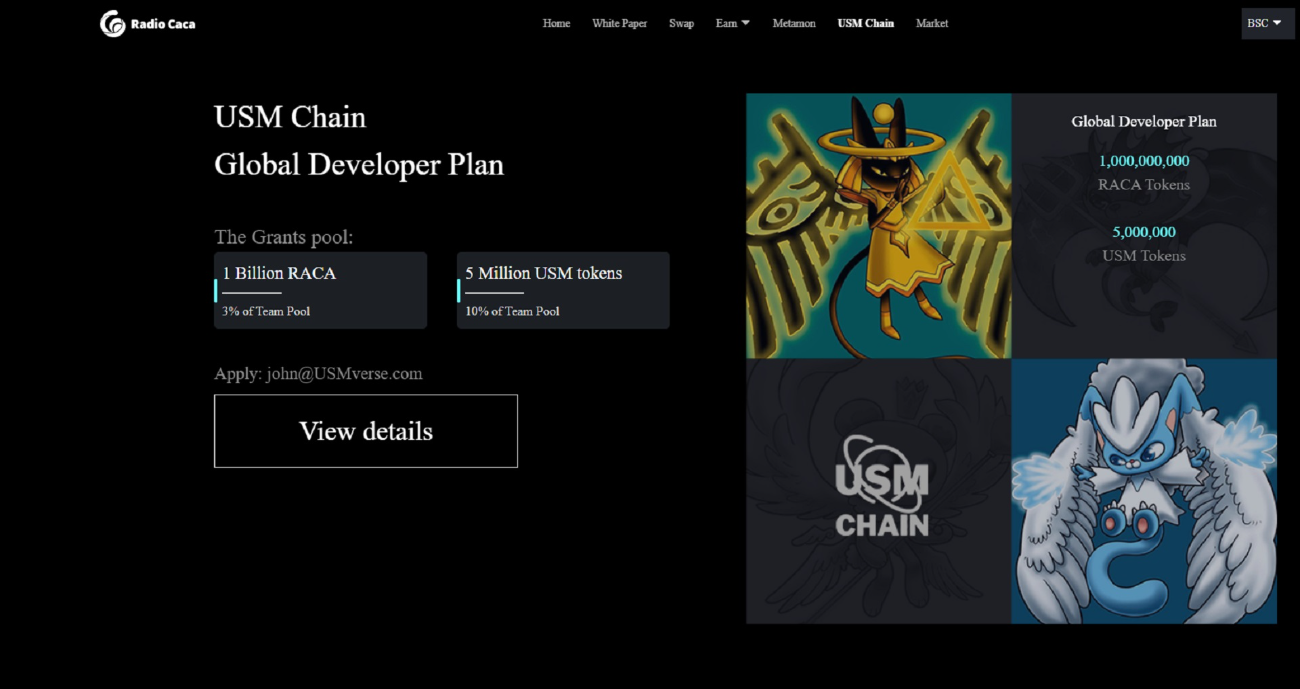The width and height of the screenshot is (1300, 689).
Task: Select the USM Chain nav item
Action: pos(865,23)
